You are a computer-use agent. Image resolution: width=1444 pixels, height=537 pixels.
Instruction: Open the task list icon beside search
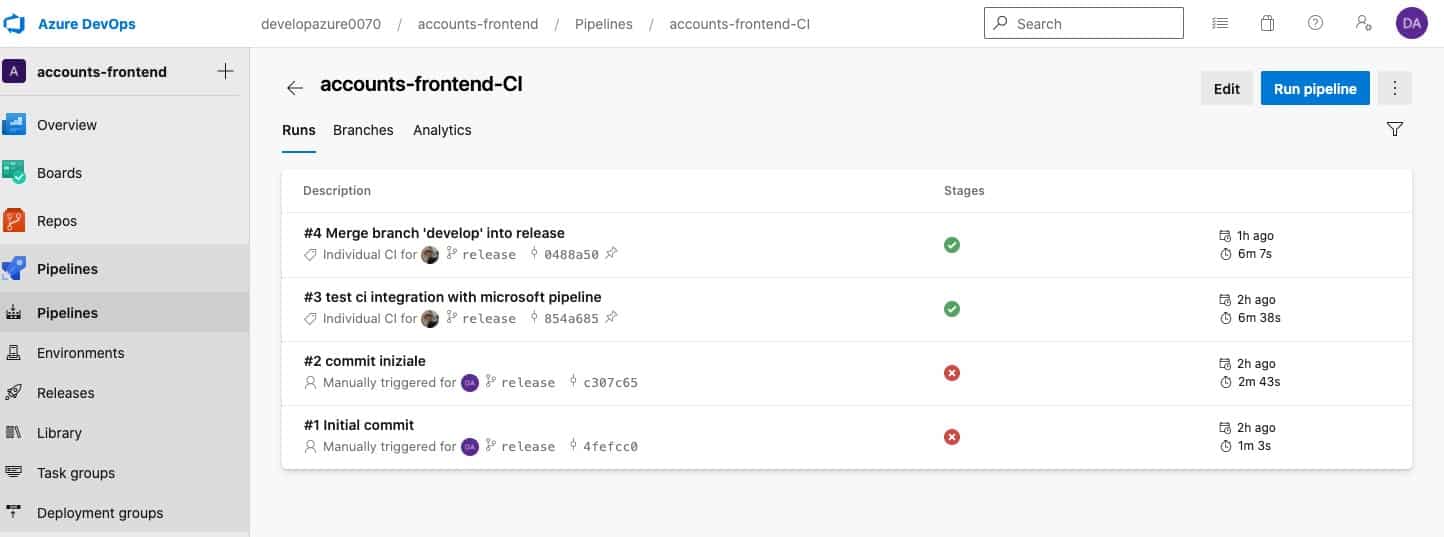point(1219,23)
